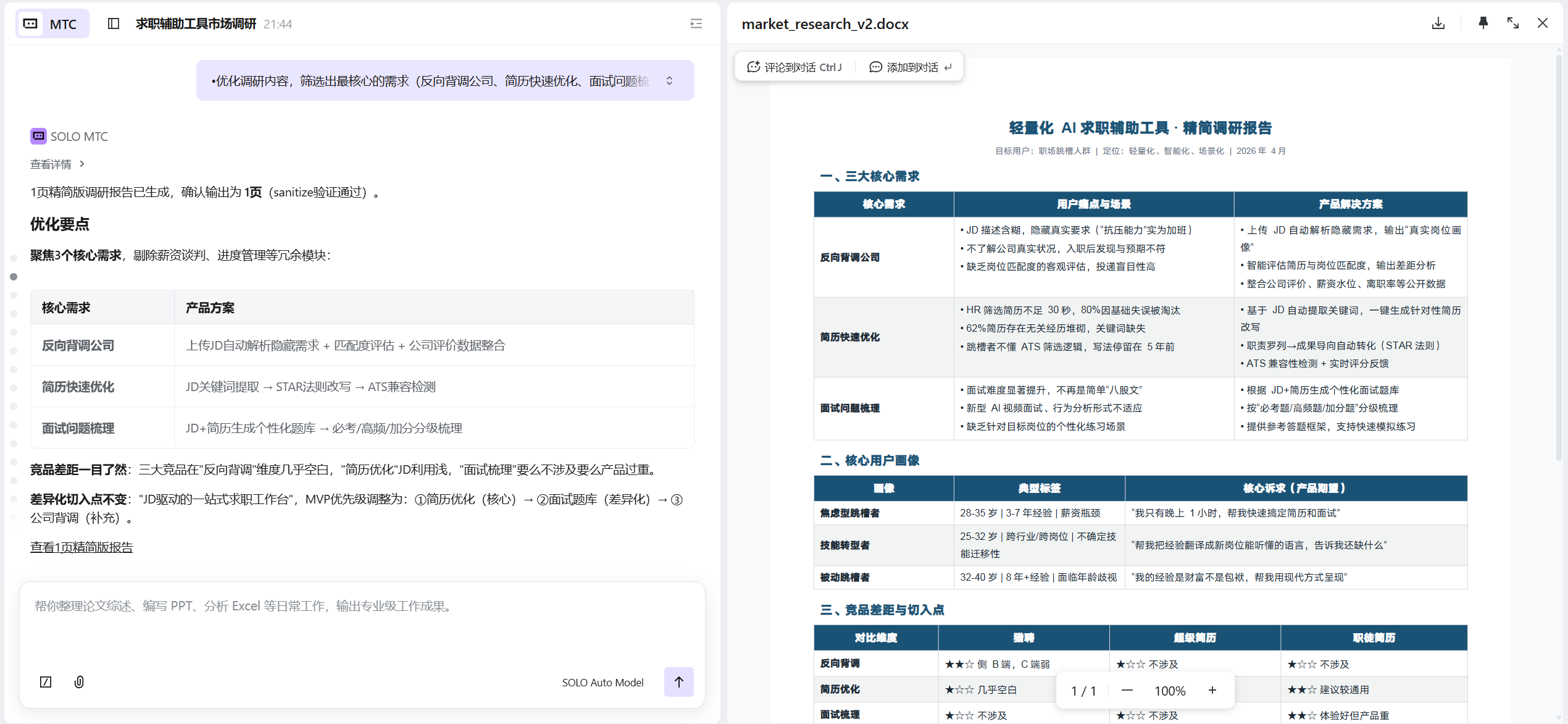Click 评论到对话 button

click(x=794, y=67)
